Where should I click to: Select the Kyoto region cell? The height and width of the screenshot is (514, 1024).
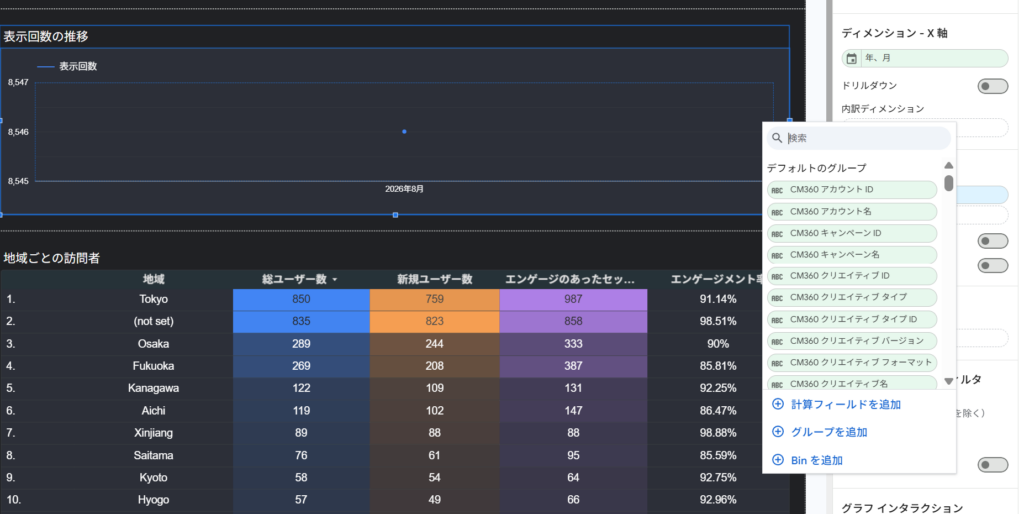[153, 477]
